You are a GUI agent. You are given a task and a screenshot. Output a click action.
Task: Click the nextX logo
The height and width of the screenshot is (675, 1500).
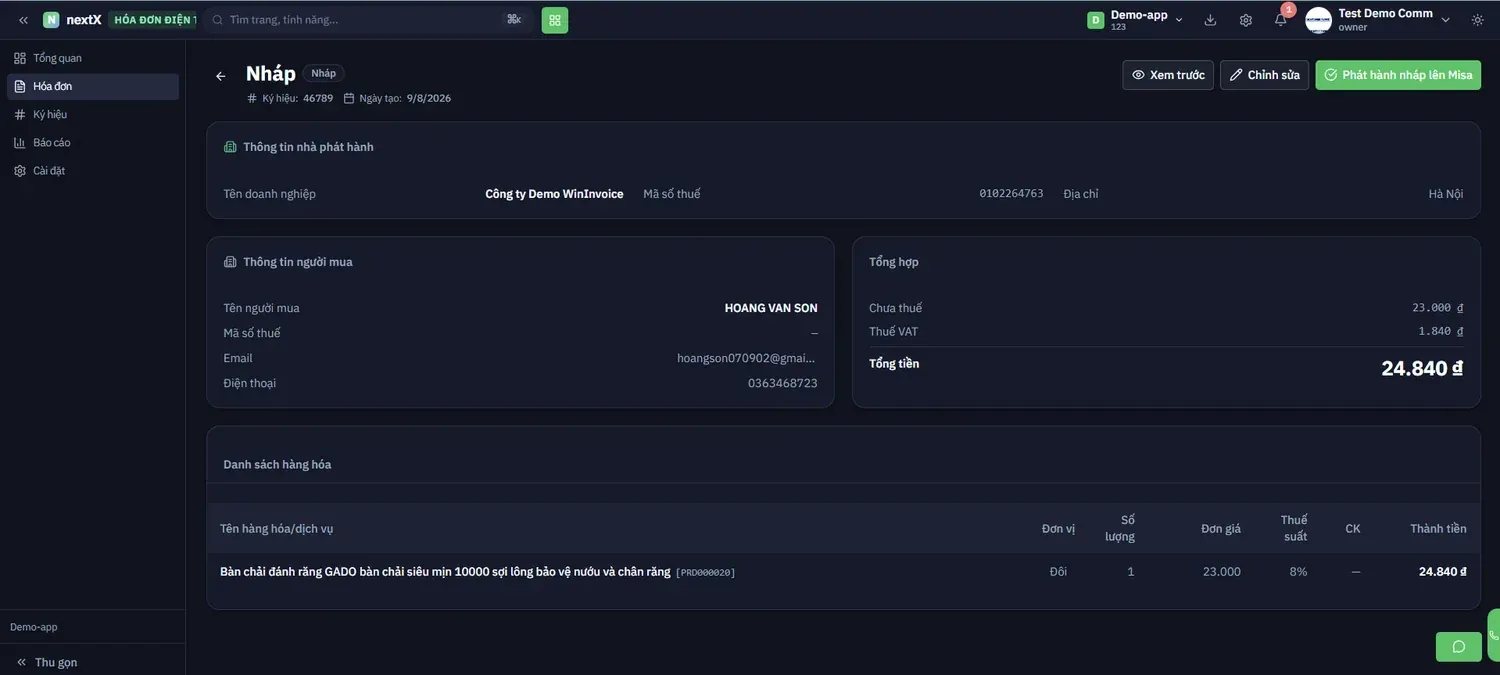(72, 20)
